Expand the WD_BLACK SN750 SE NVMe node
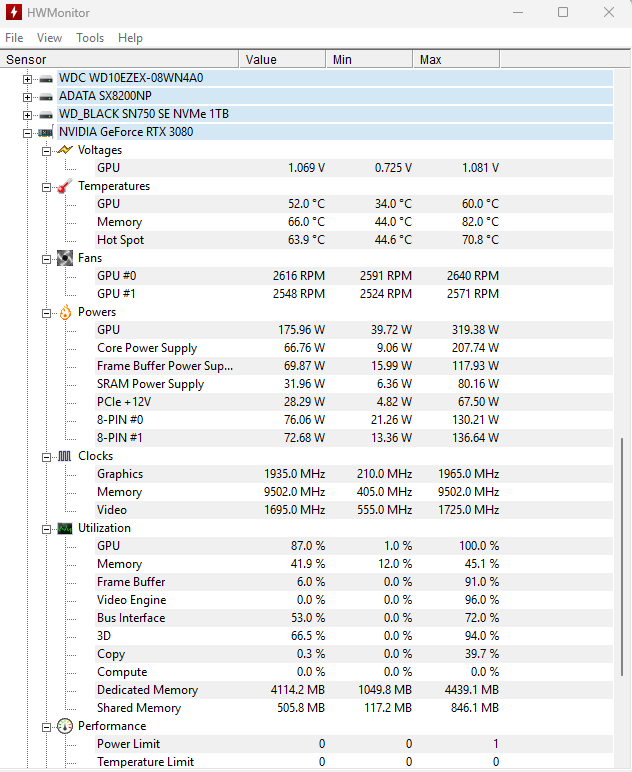632x772 pixels. coord(28,115)
